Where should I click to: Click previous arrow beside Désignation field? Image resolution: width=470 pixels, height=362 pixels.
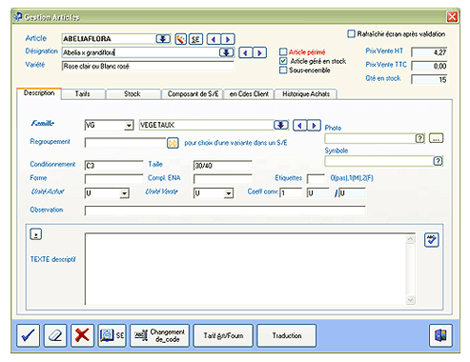pos(246,53)
